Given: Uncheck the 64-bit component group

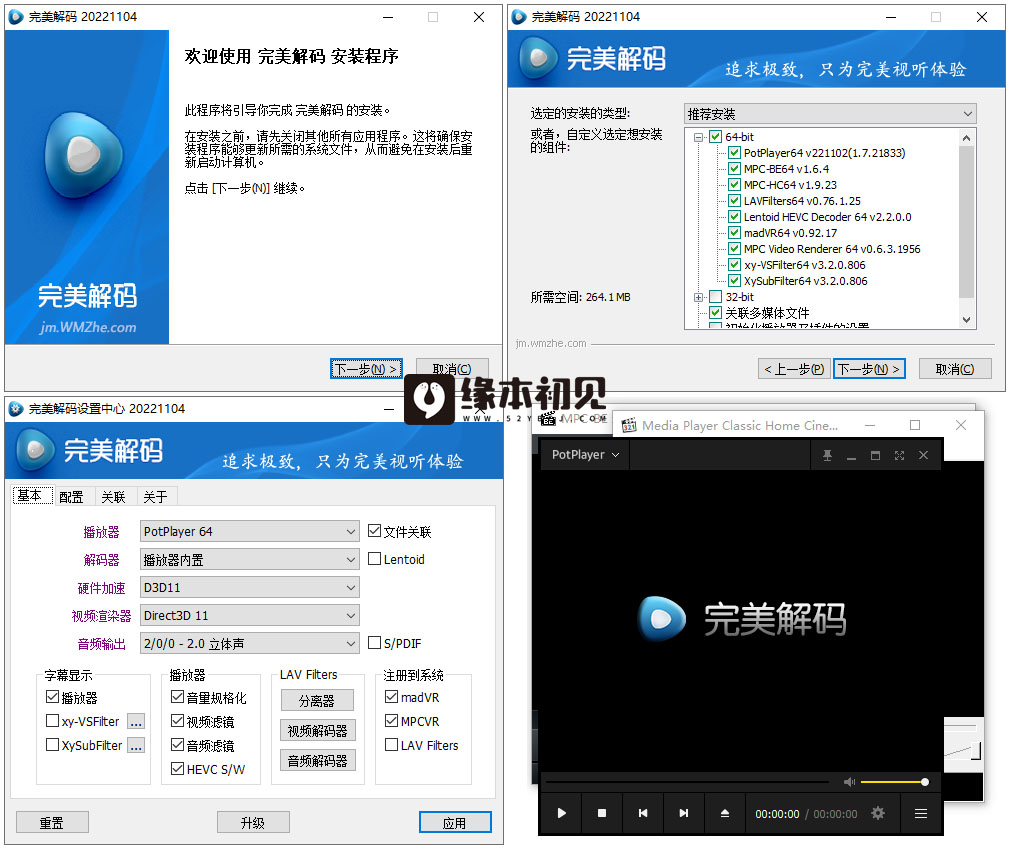Looking at the screenshot, I should coord(715,137).
